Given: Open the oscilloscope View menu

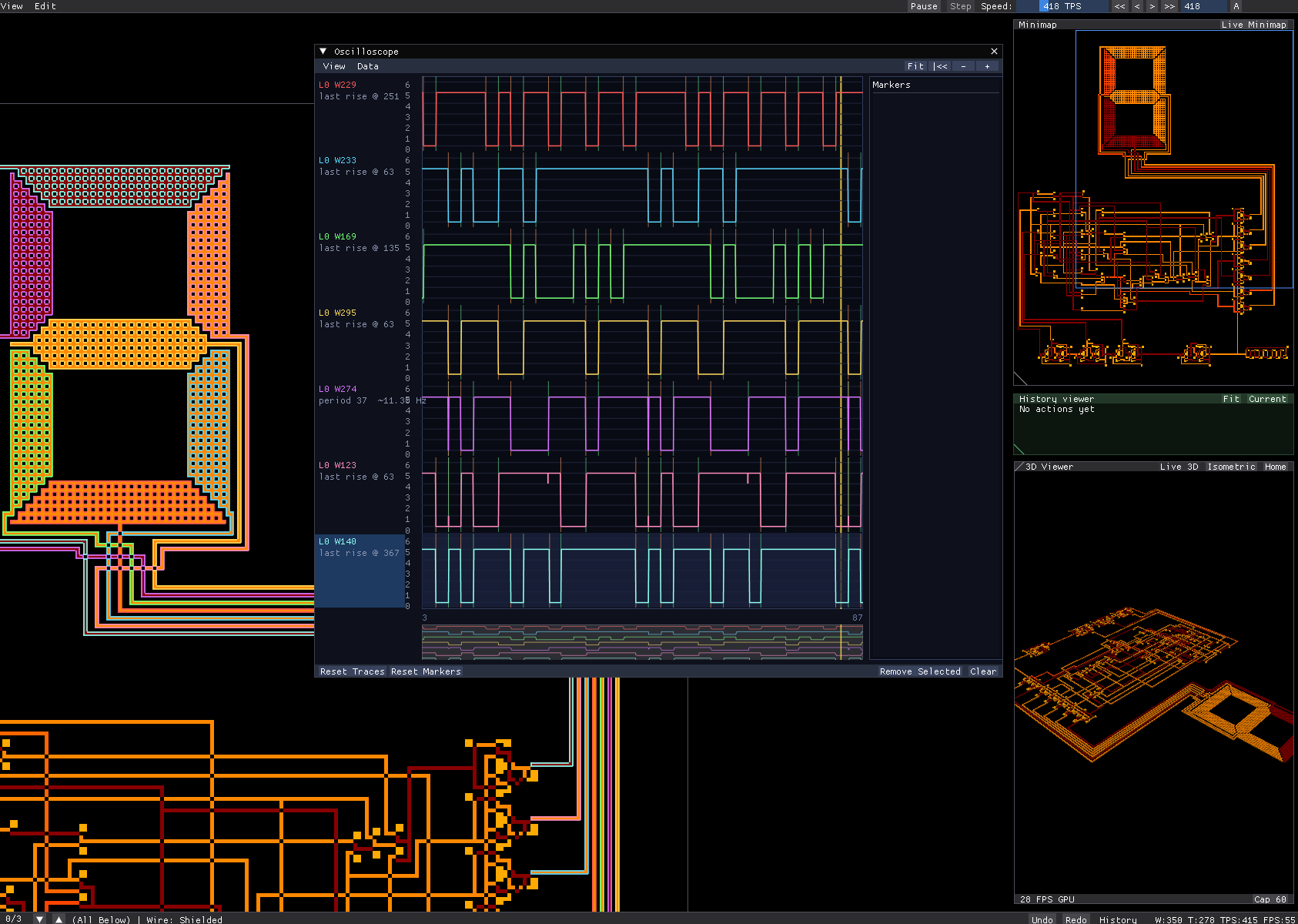Looking at the screenshot, I should (x=334, y=66).
